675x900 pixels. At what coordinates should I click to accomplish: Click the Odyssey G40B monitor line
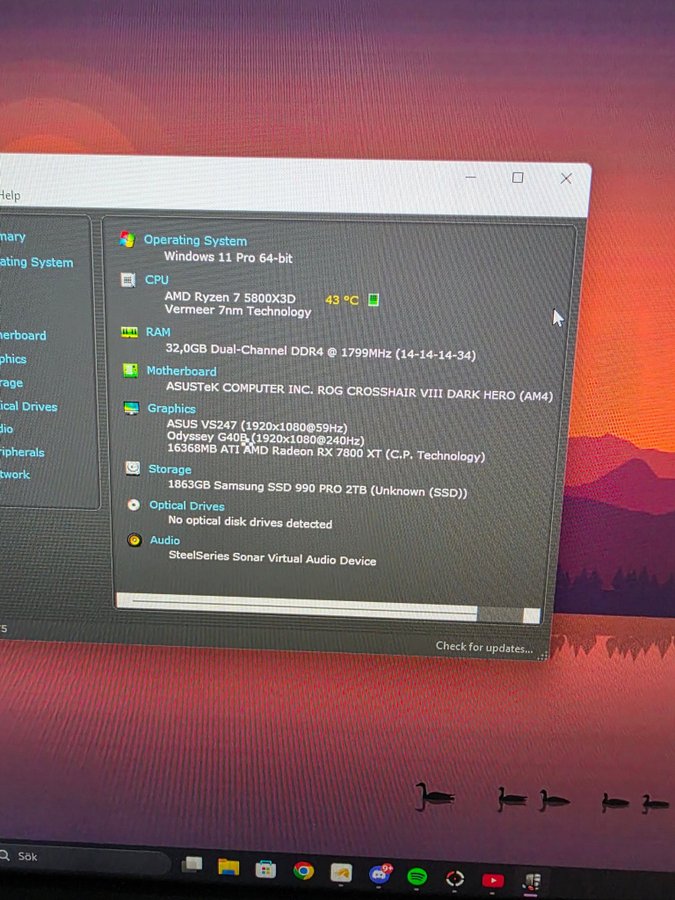tap(266, 438)
